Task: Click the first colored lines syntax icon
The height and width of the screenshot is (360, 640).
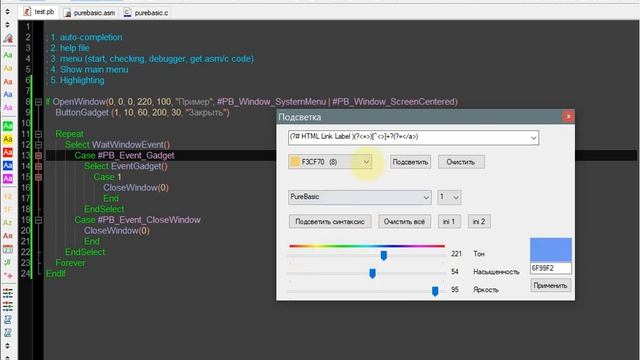Action: (x=8, y=293)
